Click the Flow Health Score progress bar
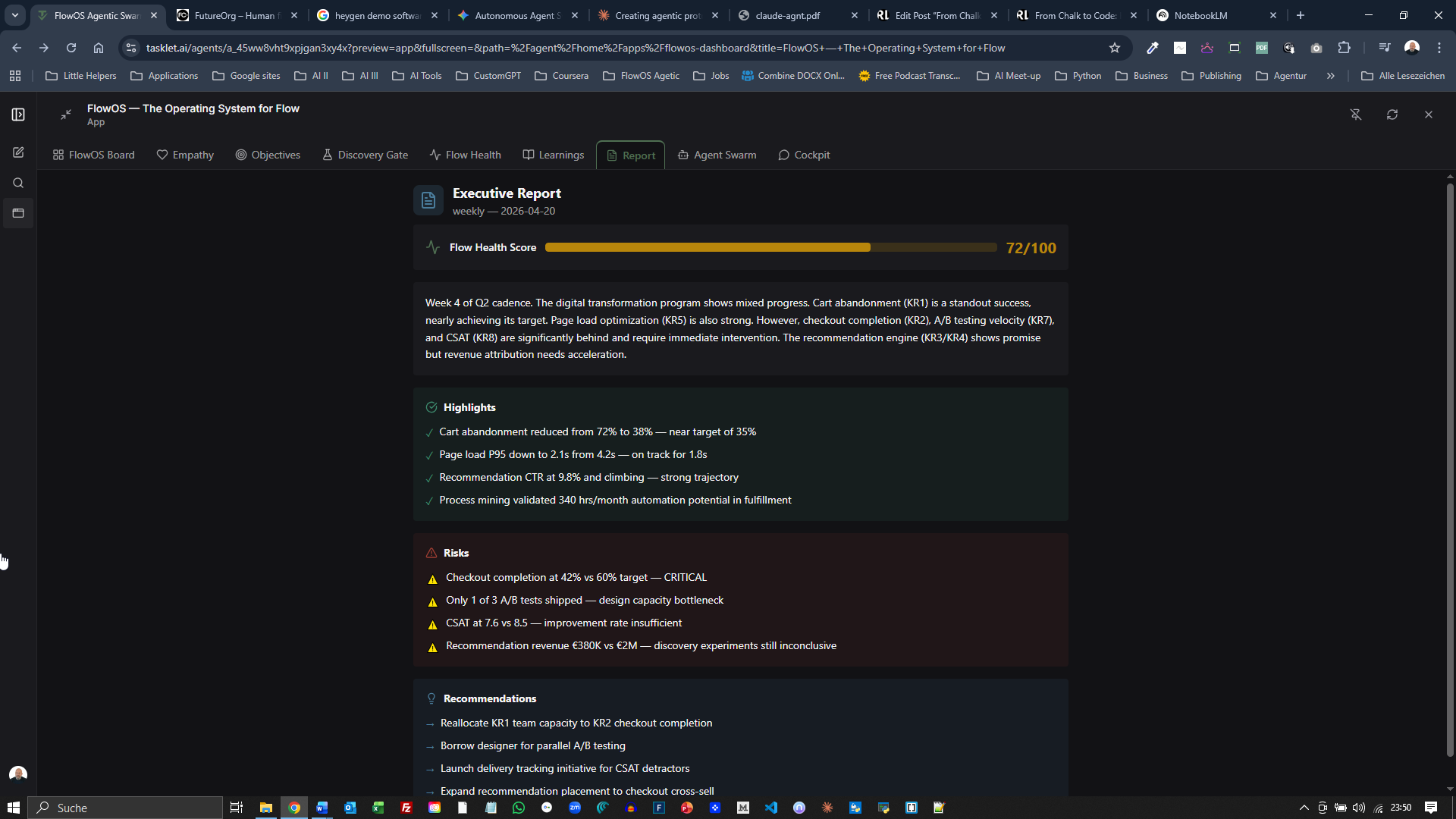 [x=770, y=247]
